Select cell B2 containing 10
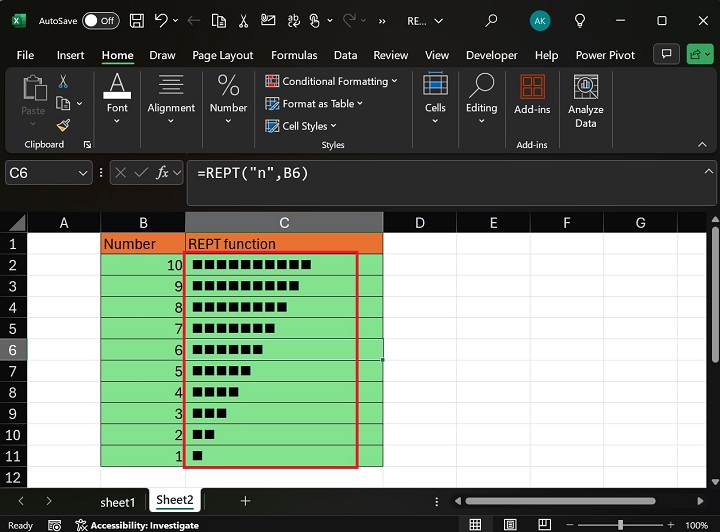720x532 pixels. [143, 265]
